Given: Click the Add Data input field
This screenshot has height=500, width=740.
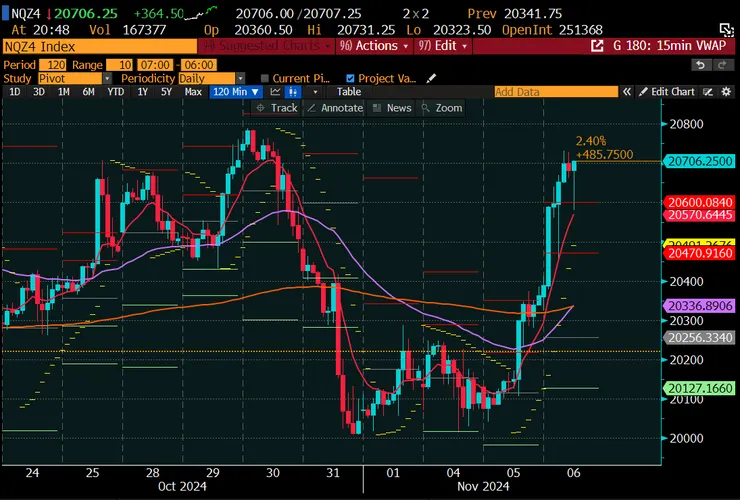Looking at the screenshot, I should point(556,92).
